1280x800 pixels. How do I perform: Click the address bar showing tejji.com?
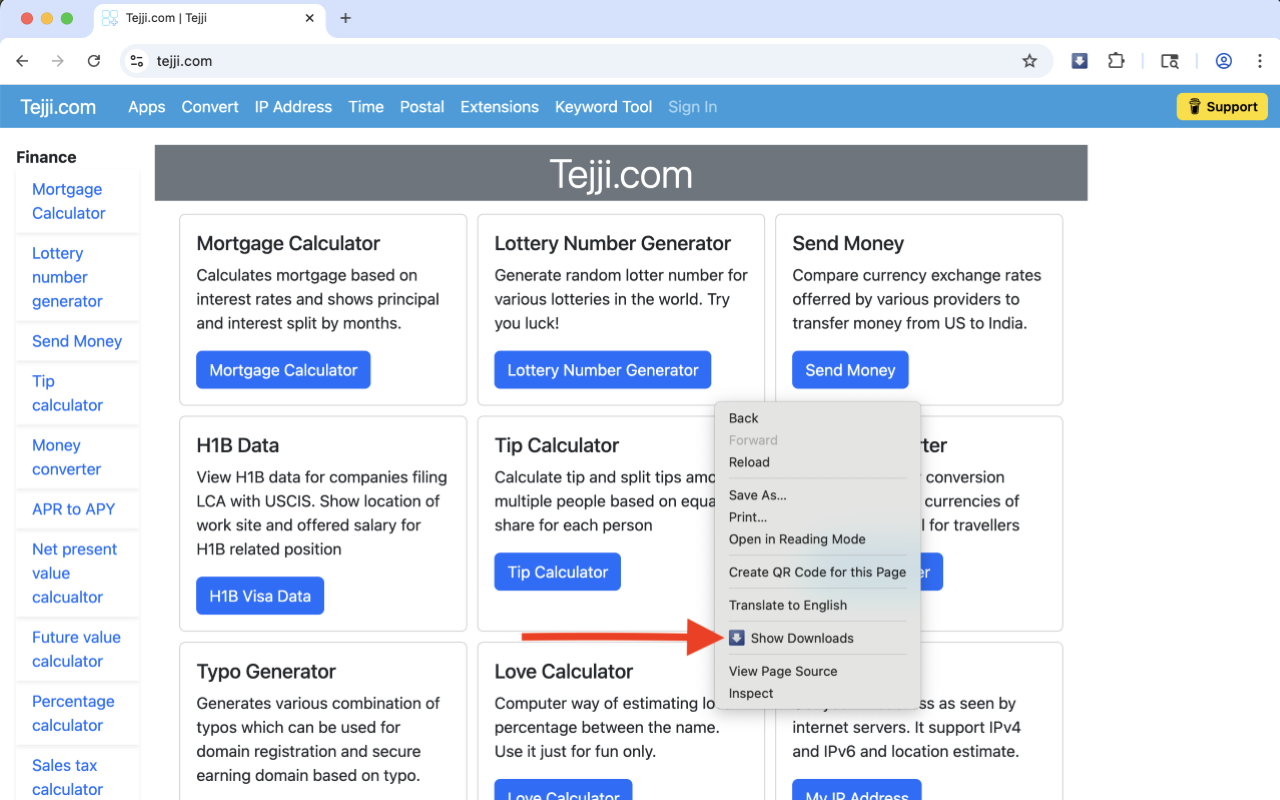tap(585, 61)
